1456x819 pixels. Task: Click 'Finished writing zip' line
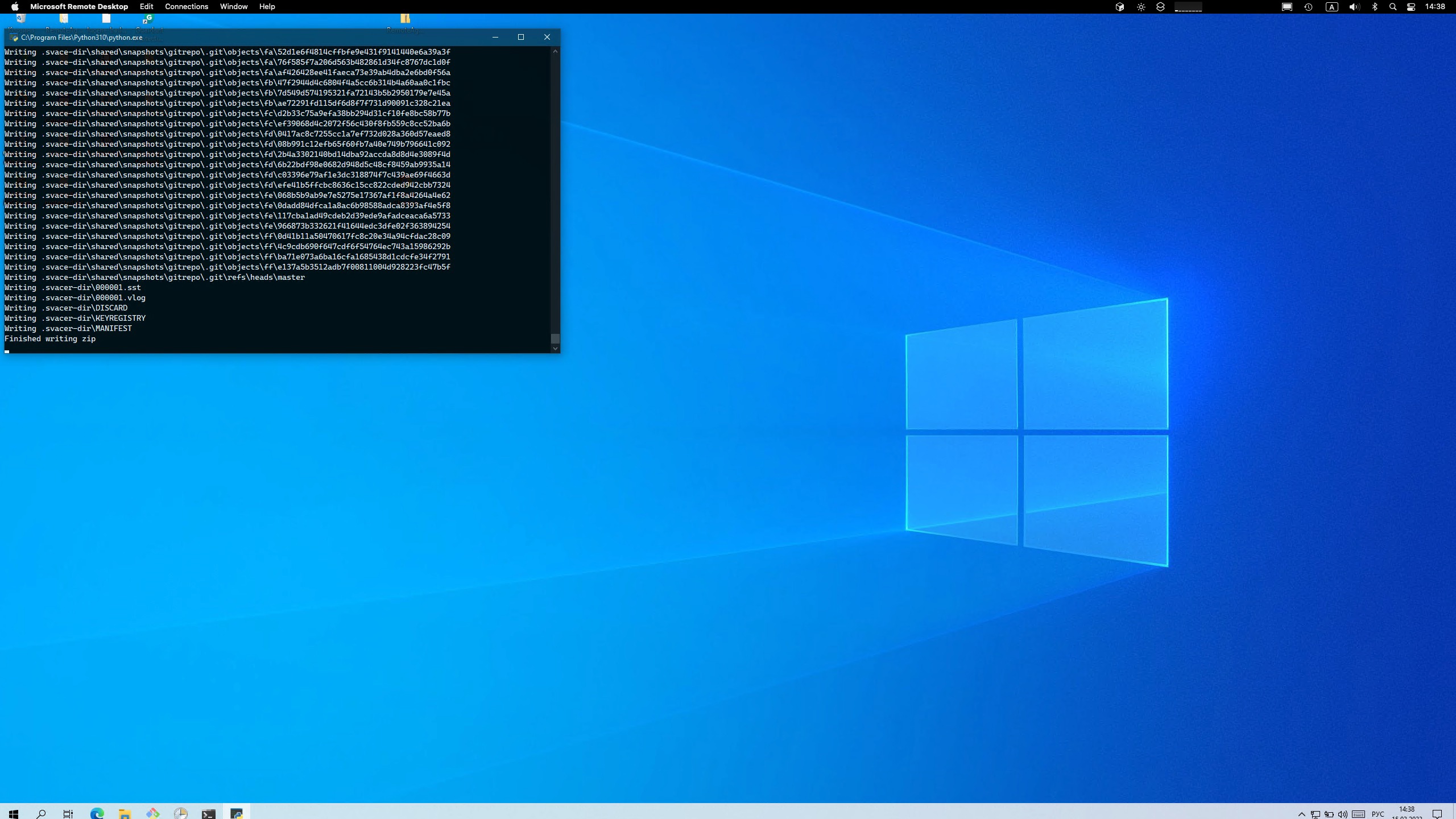[x=50, y=339]
